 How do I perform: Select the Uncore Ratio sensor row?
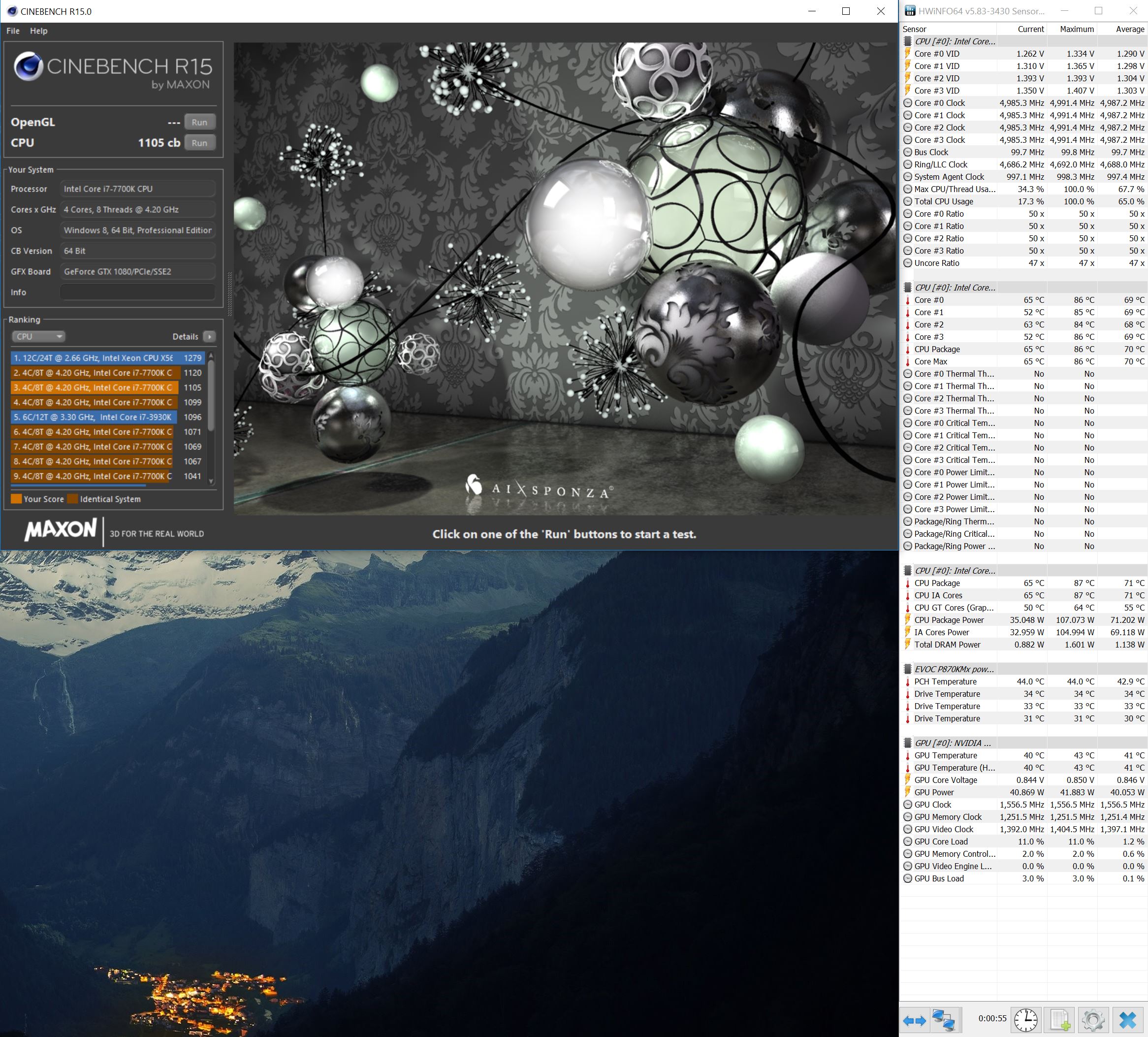(x=1024, y=263)
